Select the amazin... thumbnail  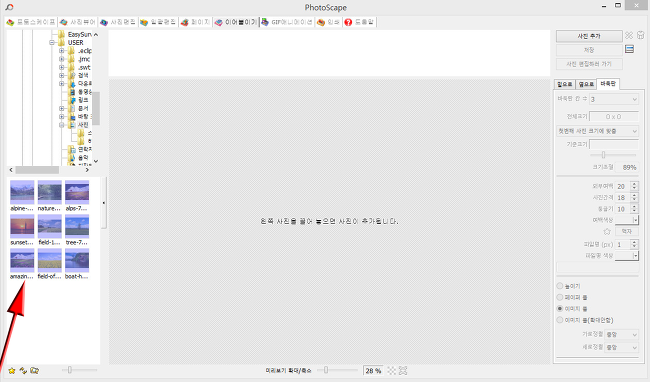pyautogui.click(x=22, y=264)
